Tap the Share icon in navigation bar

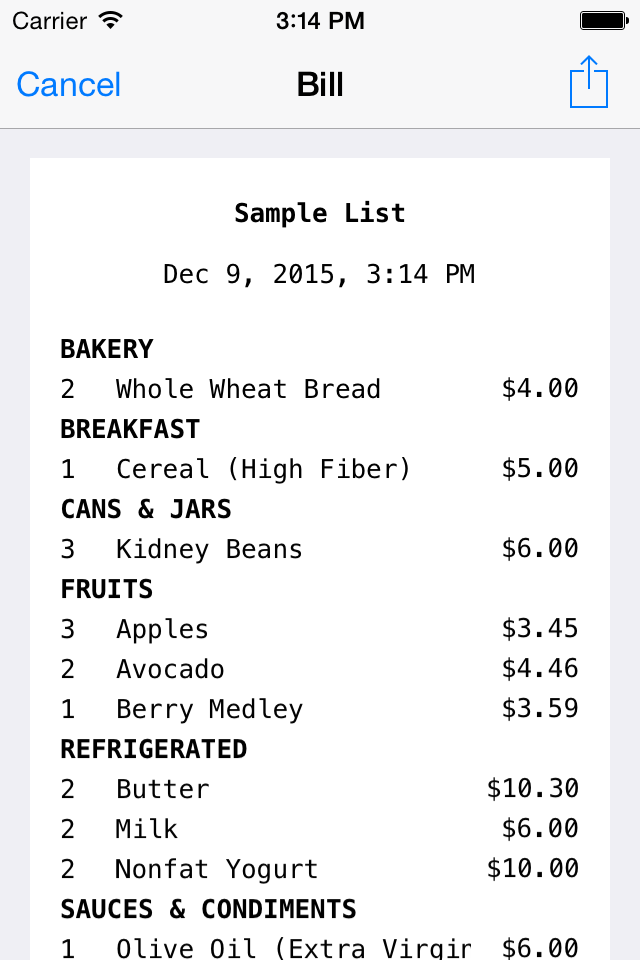589,82
